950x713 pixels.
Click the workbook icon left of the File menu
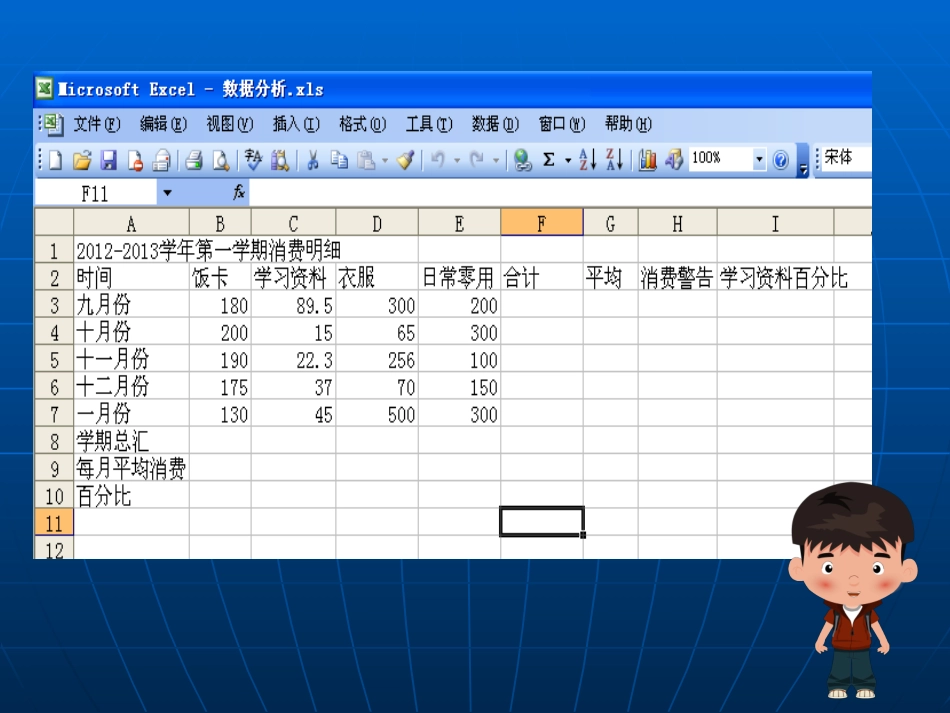(x=52, y=124)
